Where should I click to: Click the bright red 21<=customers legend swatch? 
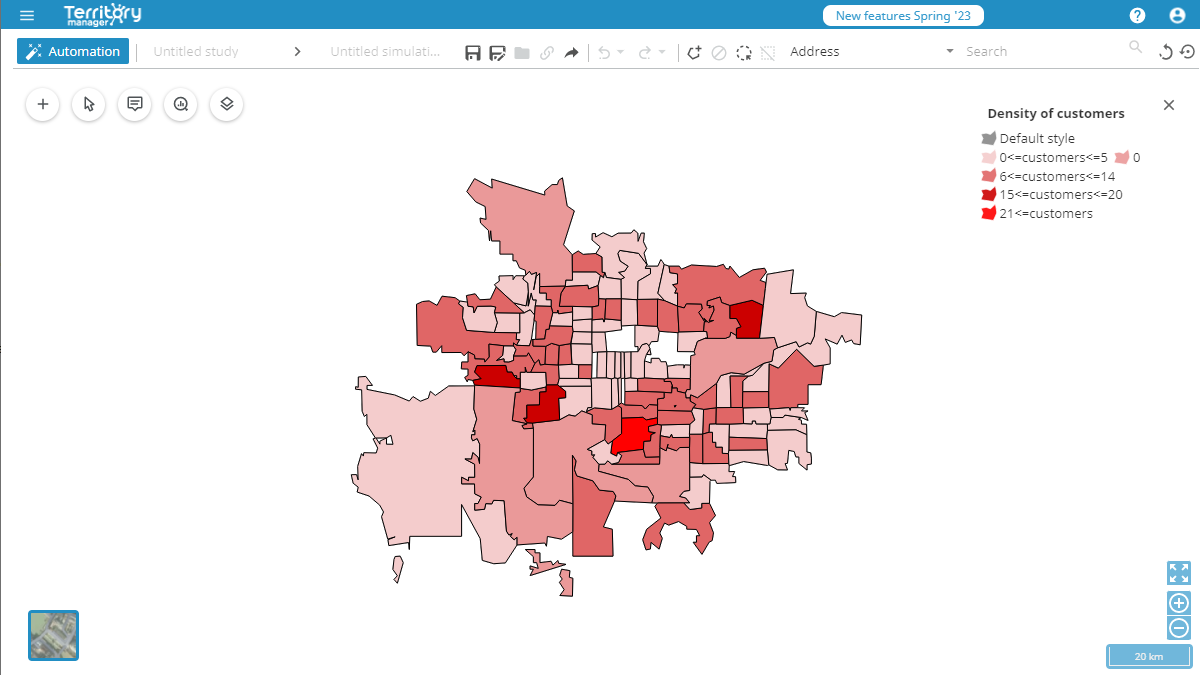pyautogui.click(x=988, y=213)
